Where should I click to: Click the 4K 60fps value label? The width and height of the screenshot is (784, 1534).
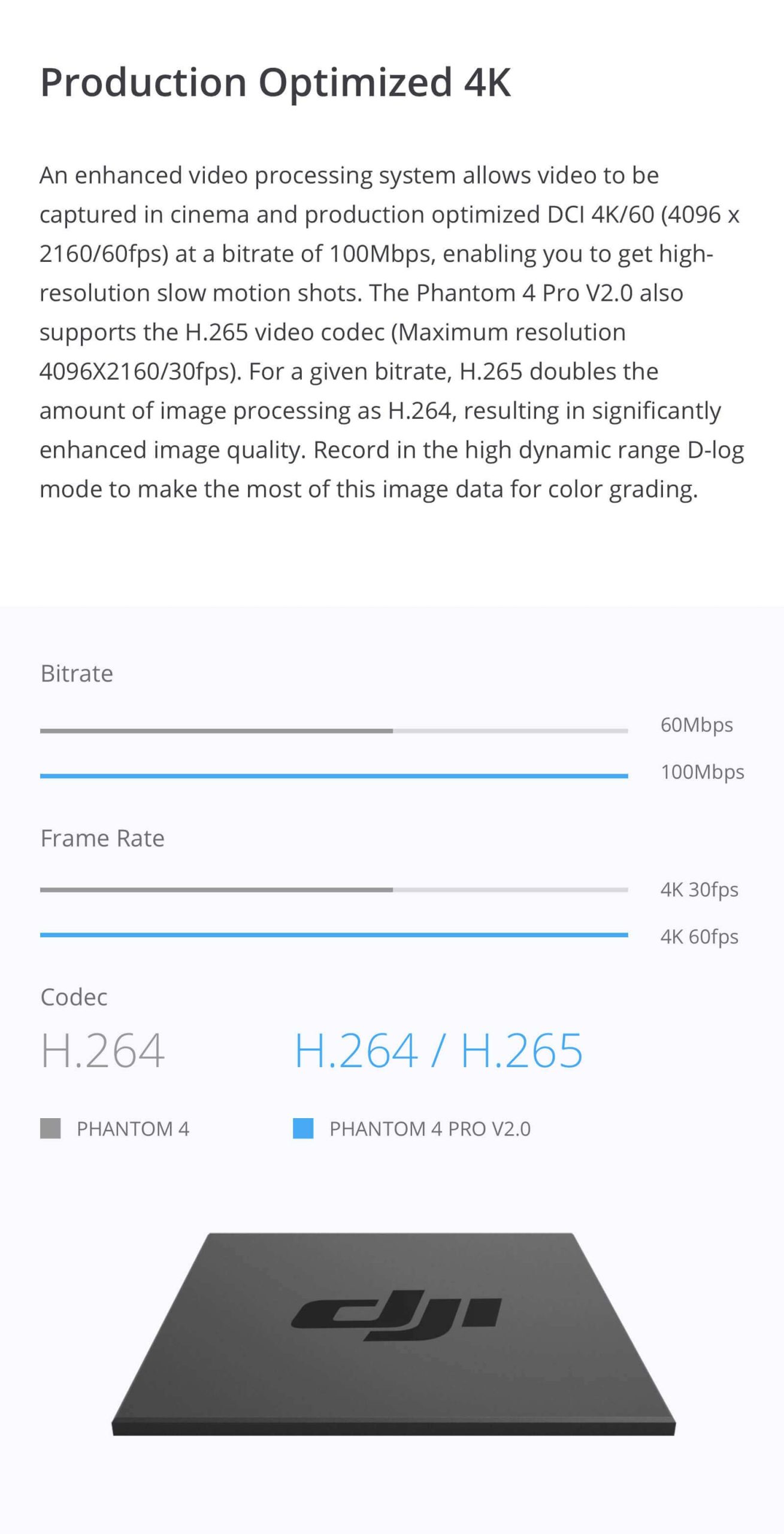[700, 937]
